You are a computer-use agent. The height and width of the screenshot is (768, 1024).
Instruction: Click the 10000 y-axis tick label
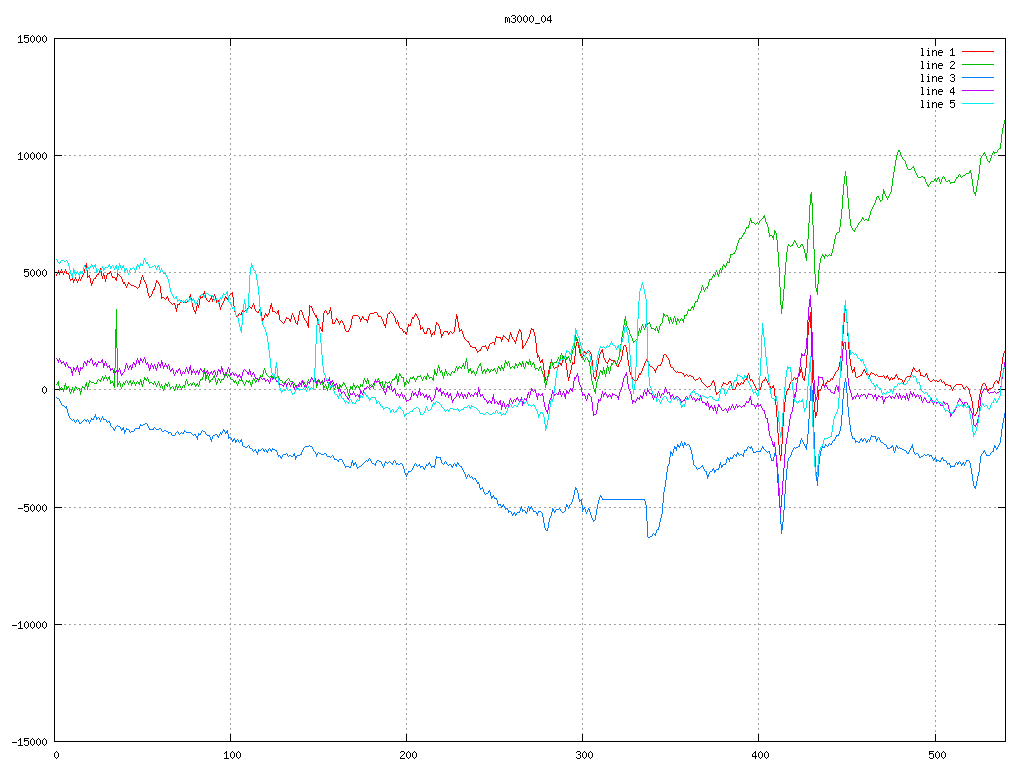click(x=31, y=156)
